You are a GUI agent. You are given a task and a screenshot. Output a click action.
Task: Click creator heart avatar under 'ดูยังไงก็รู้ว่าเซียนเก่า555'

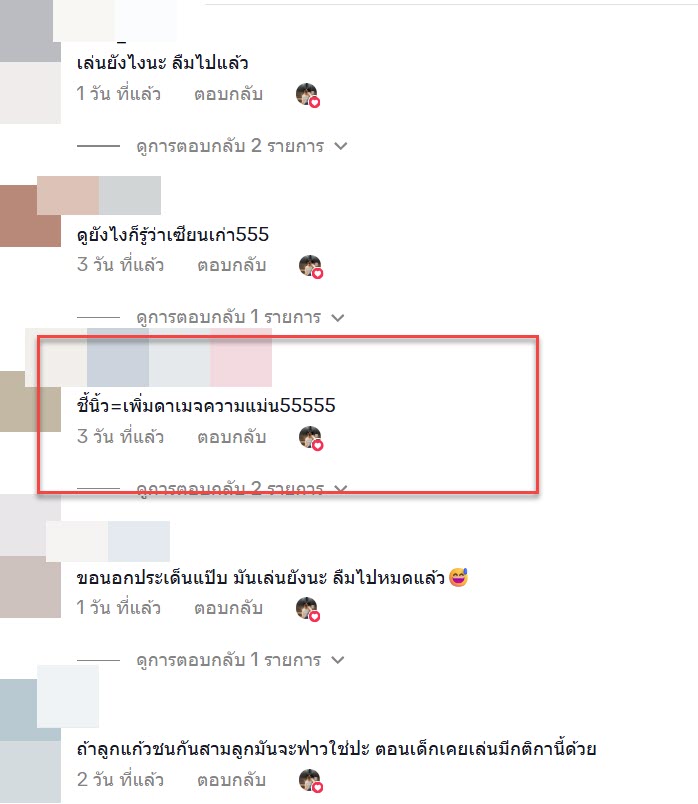tap(311, 267)
